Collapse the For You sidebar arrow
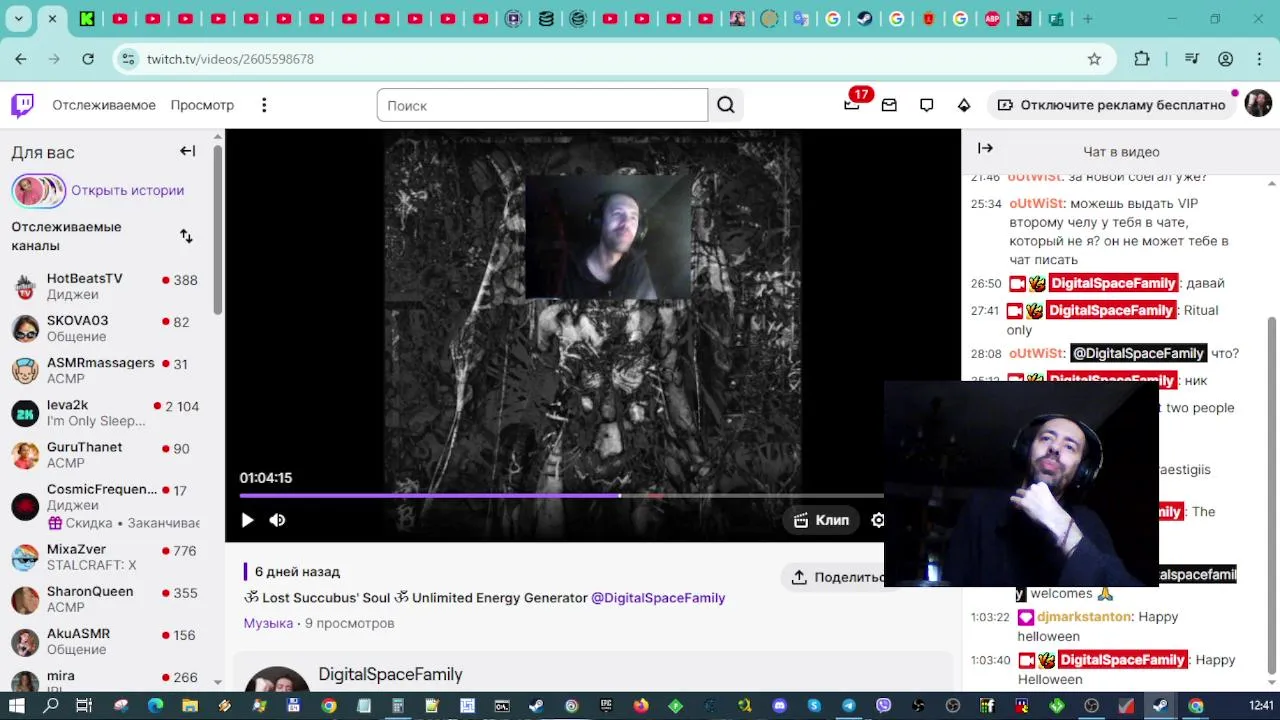 point(187,151)
